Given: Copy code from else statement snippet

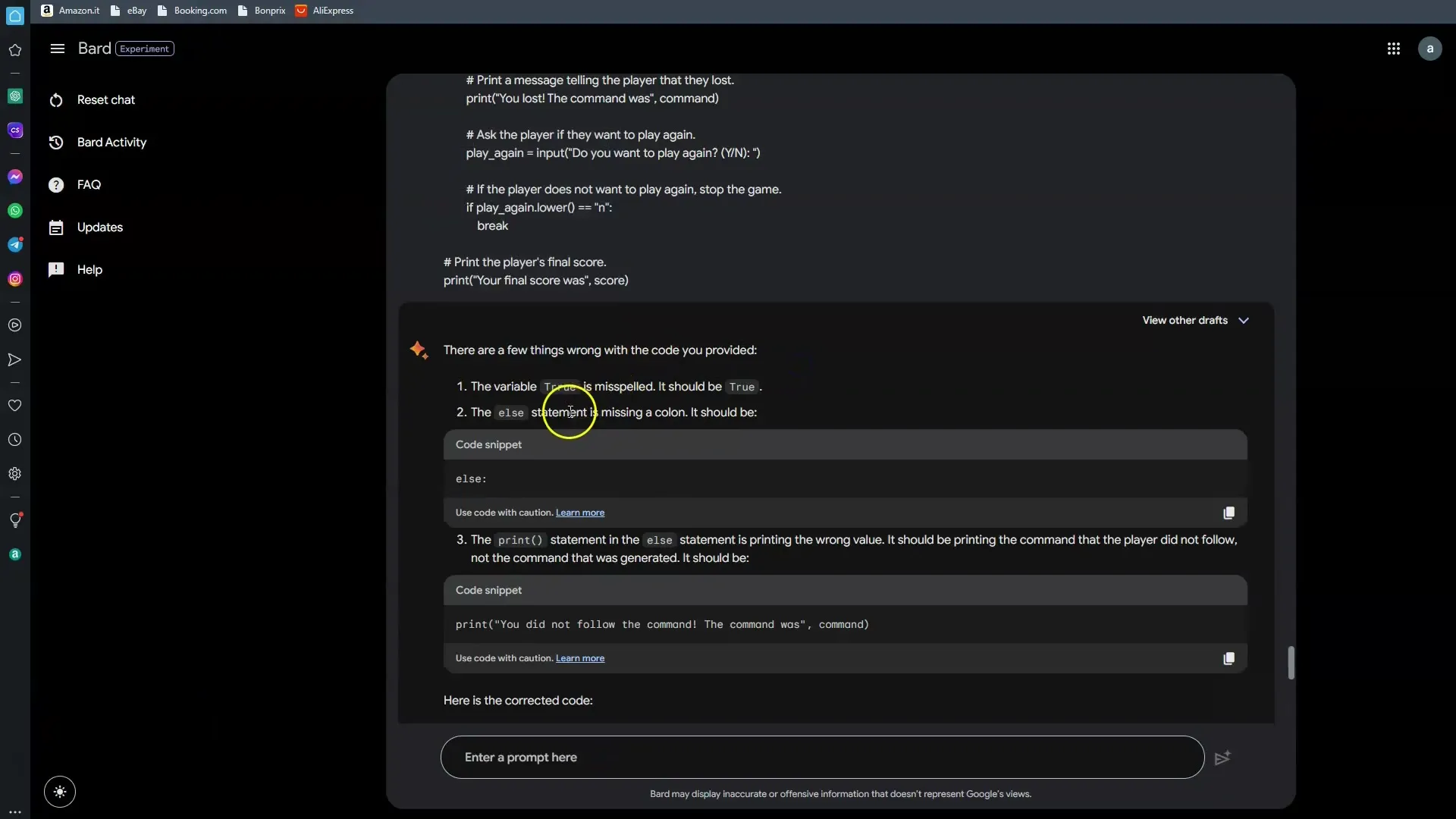Looking at the screenshot, I should 1229,513.
